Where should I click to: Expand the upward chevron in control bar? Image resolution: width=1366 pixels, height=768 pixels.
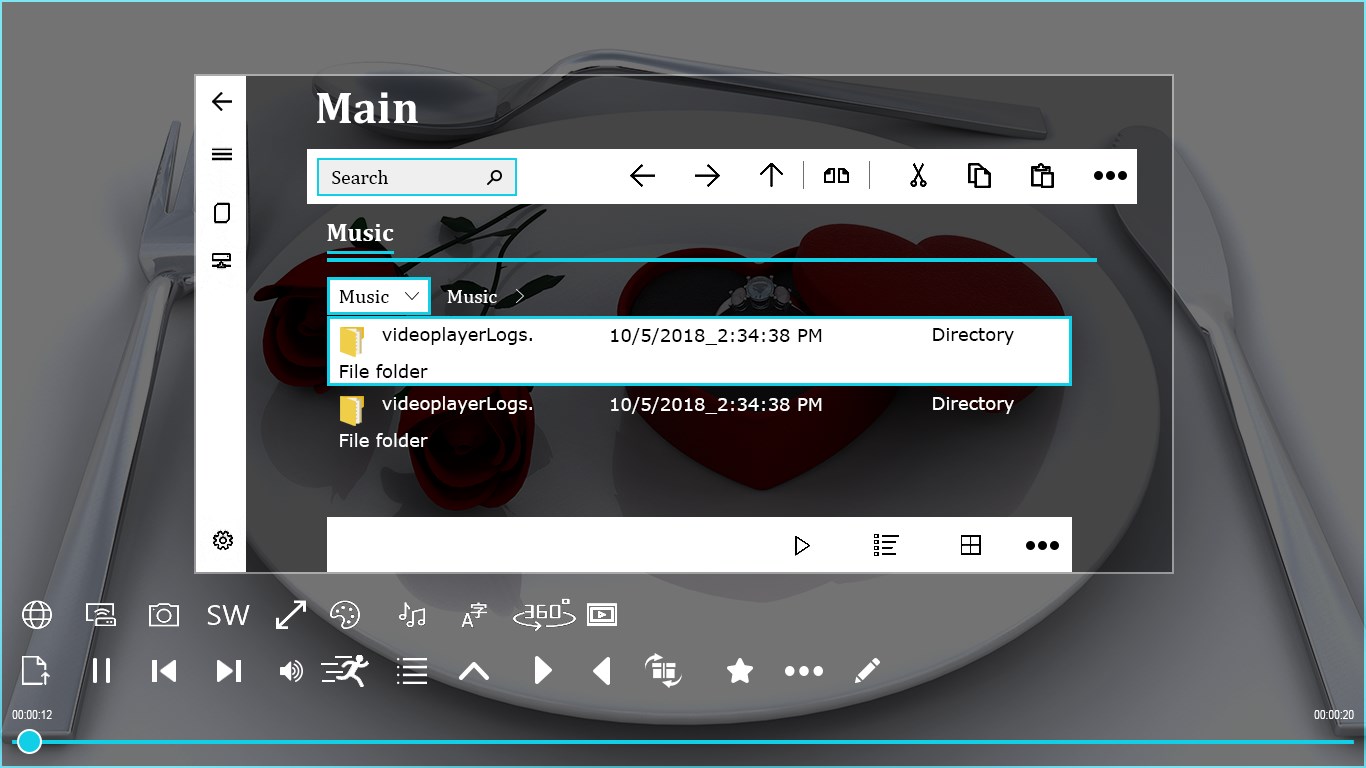474,671
